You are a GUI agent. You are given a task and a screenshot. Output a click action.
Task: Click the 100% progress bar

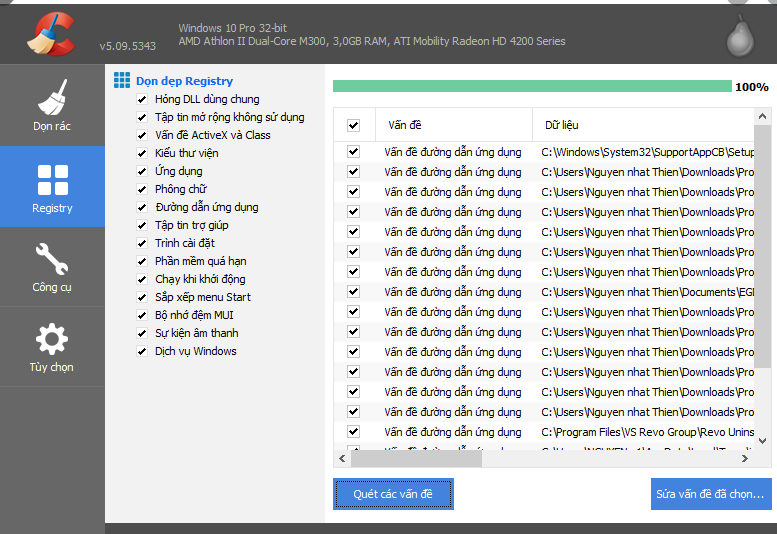pyautogui.click(x=532, y=86)
